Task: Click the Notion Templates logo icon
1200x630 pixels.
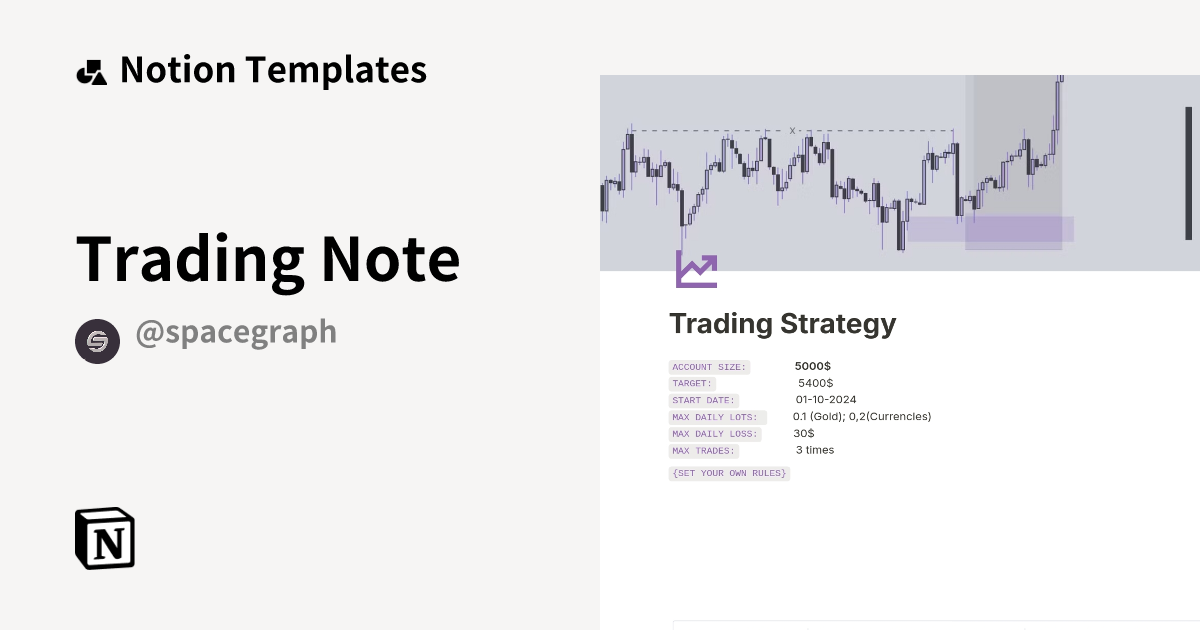Action: tap(92, 69)
